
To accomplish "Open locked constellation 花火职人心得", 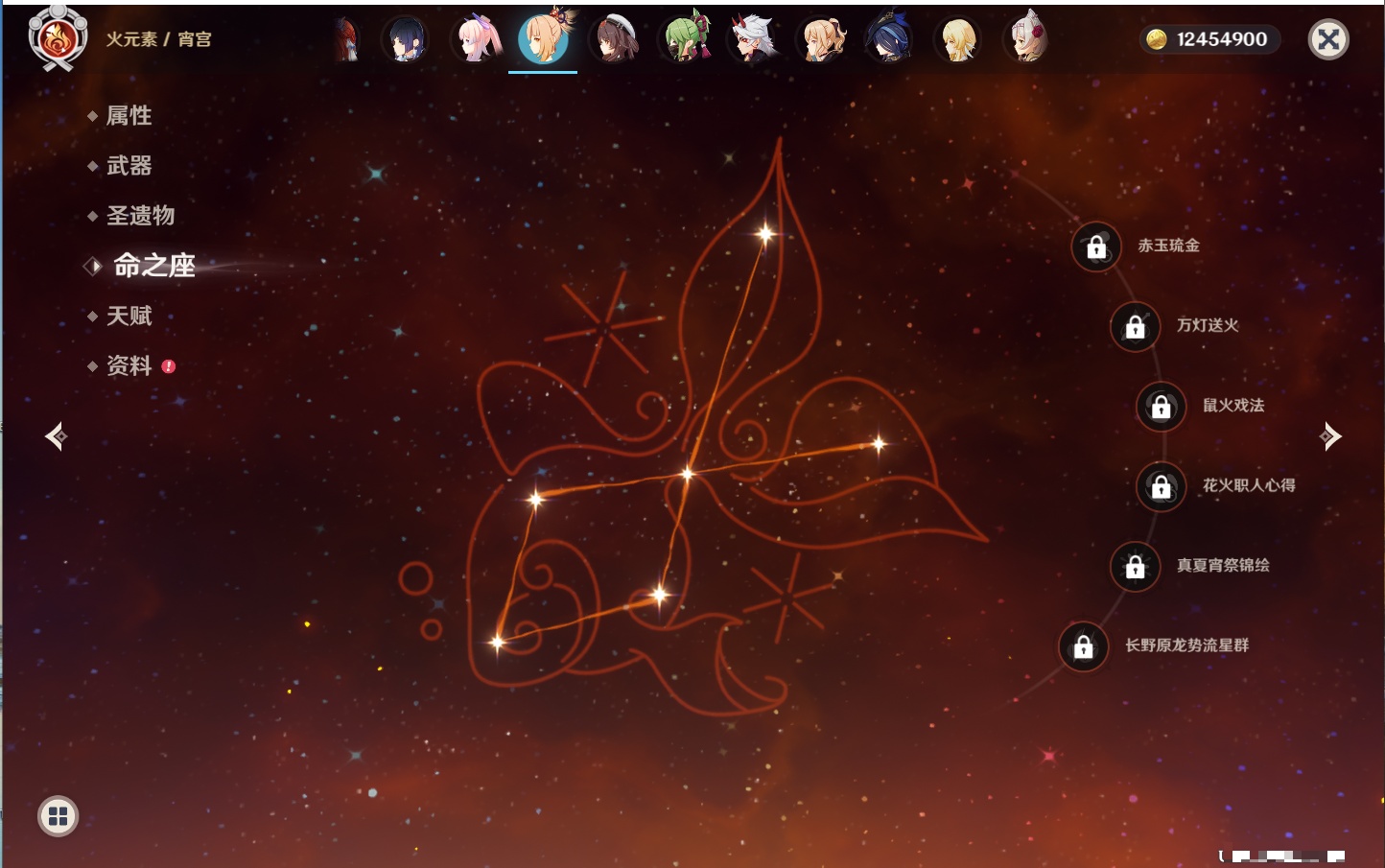I will coord(1162,486).
